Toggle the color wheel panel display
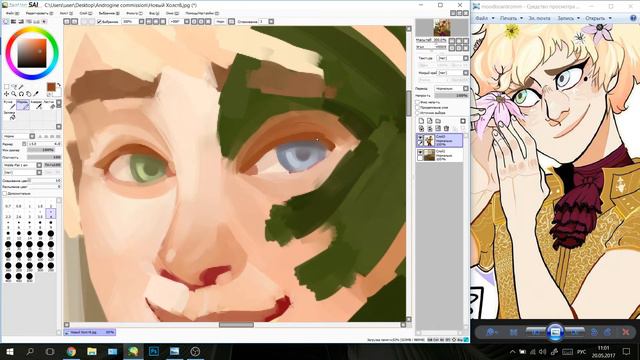The image size is (640, 360). coord(5,22)
